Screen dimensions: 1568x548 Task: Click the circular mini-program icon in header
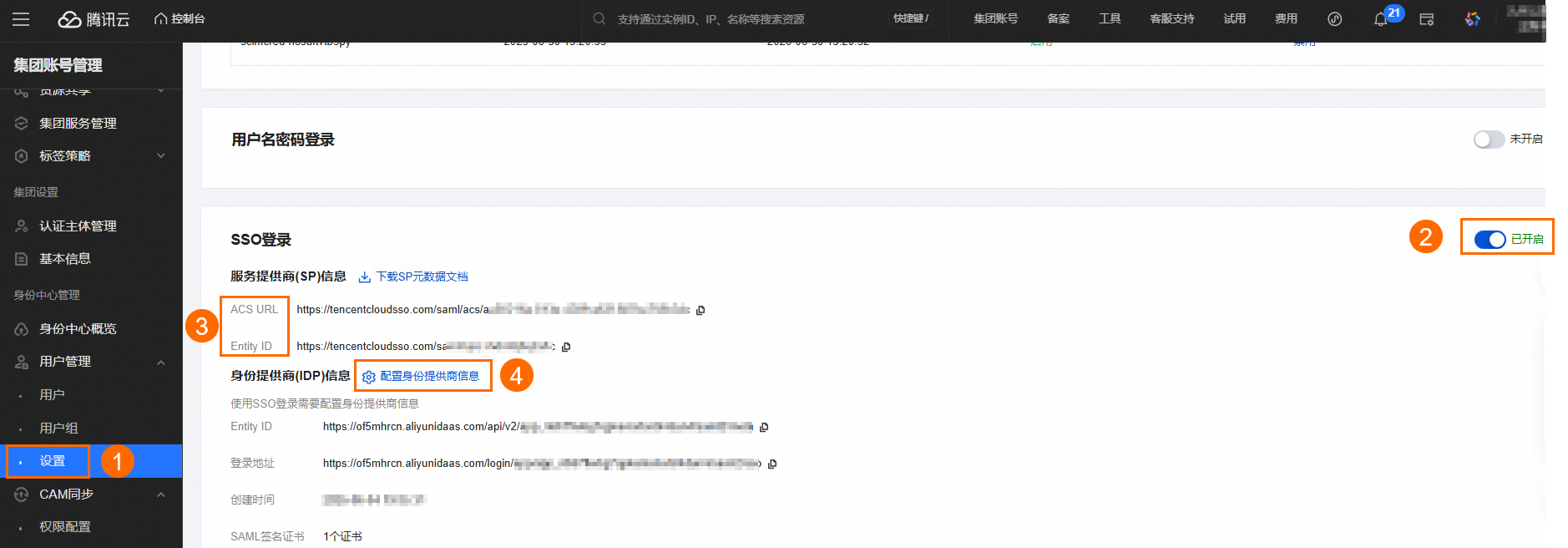(x=1335, y=19)
